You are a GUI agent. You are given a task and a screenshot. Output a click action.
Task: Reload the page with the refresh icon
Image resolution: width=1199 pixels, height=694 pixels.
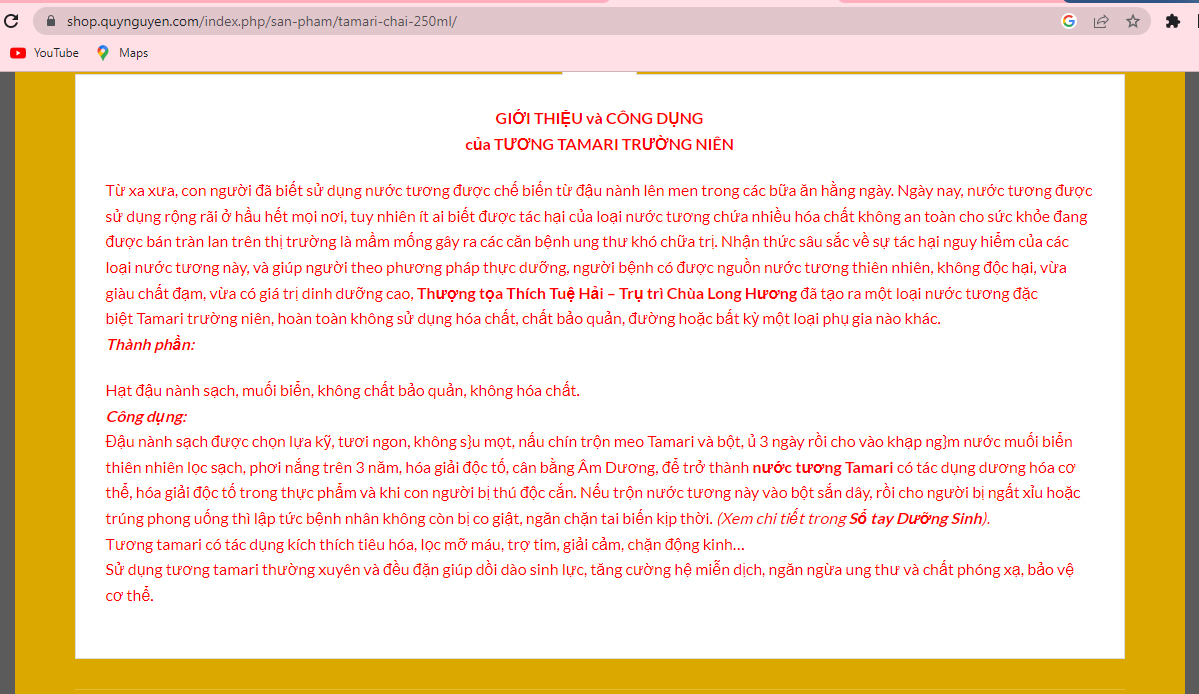11,21
